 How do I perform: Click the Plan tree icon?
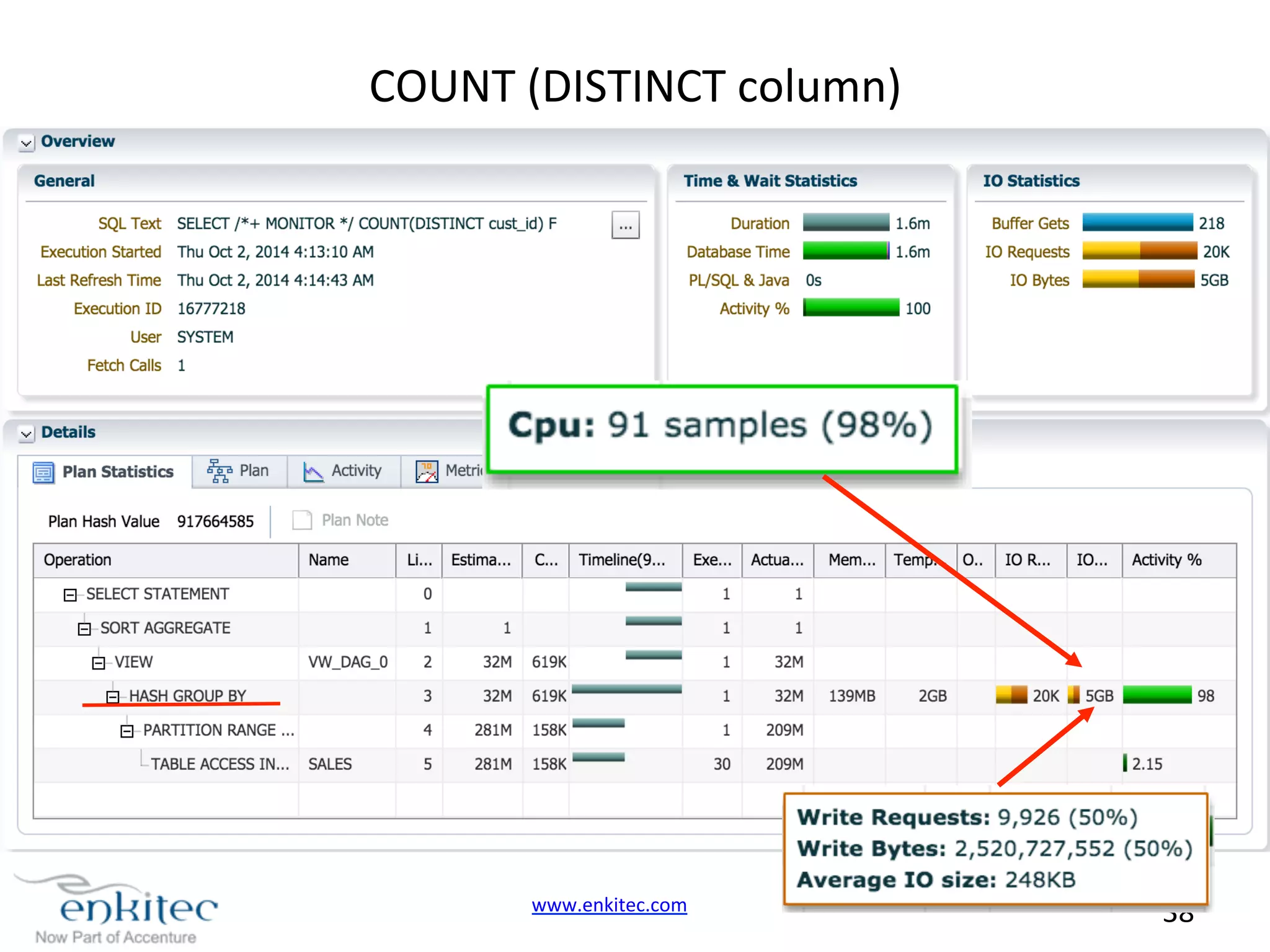click(x=219, y=471)
